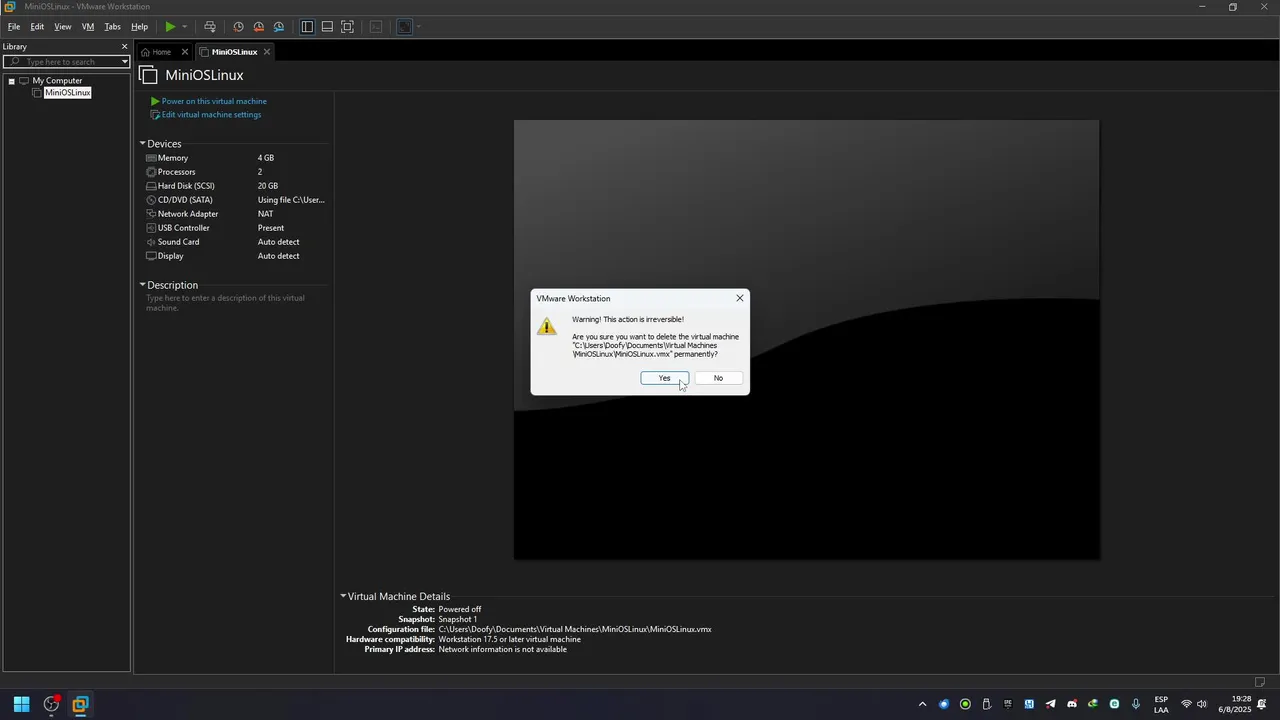Screen dimensions: 1280x720
Task: Click the Telegram tray icon
Action: tap(1050, 704)
